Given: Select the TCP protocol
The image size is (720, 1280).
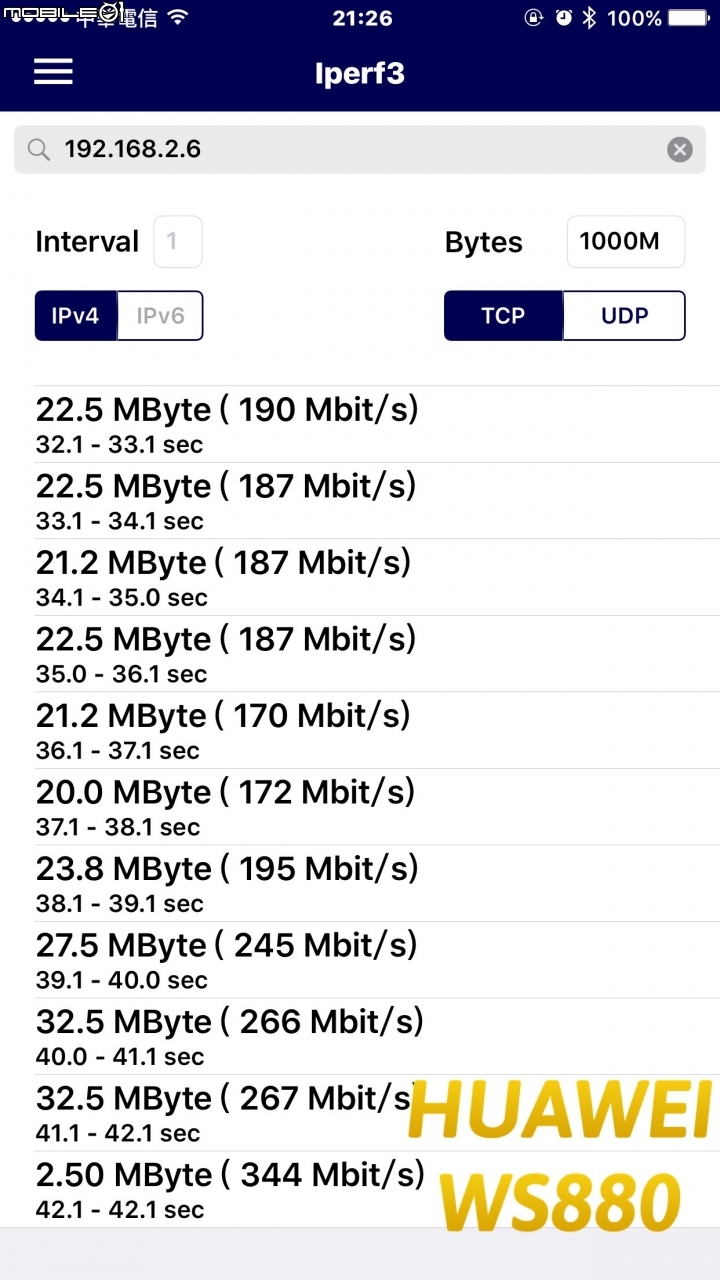Looking at the screenshot, I should coord(503,316).
